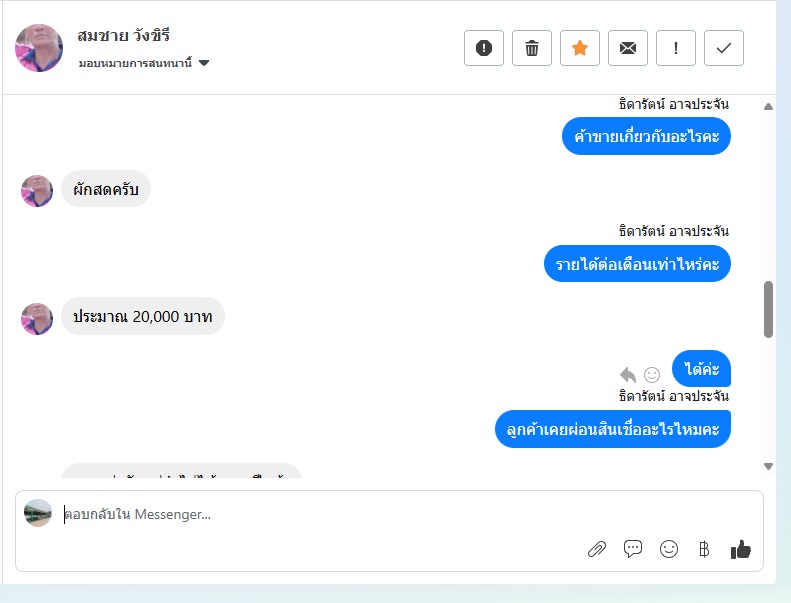The width and height of the screenshot is (791, 603).
Task: Mark conversation as spam with exclamation octagon icon
Action: point(484,48)
